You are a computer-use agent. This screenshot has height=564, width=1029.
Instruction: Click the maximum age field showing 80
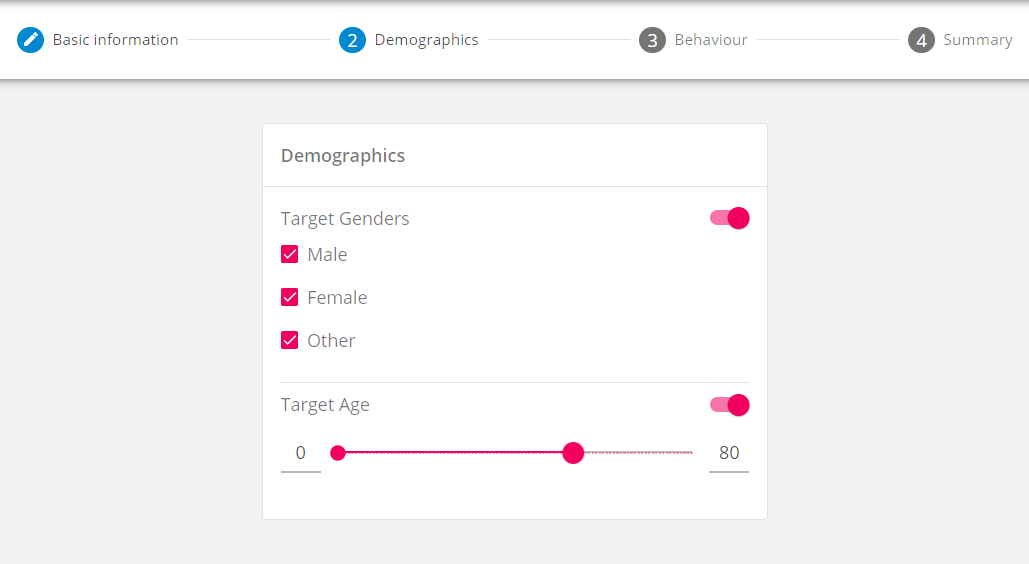(x=729, y=453)
